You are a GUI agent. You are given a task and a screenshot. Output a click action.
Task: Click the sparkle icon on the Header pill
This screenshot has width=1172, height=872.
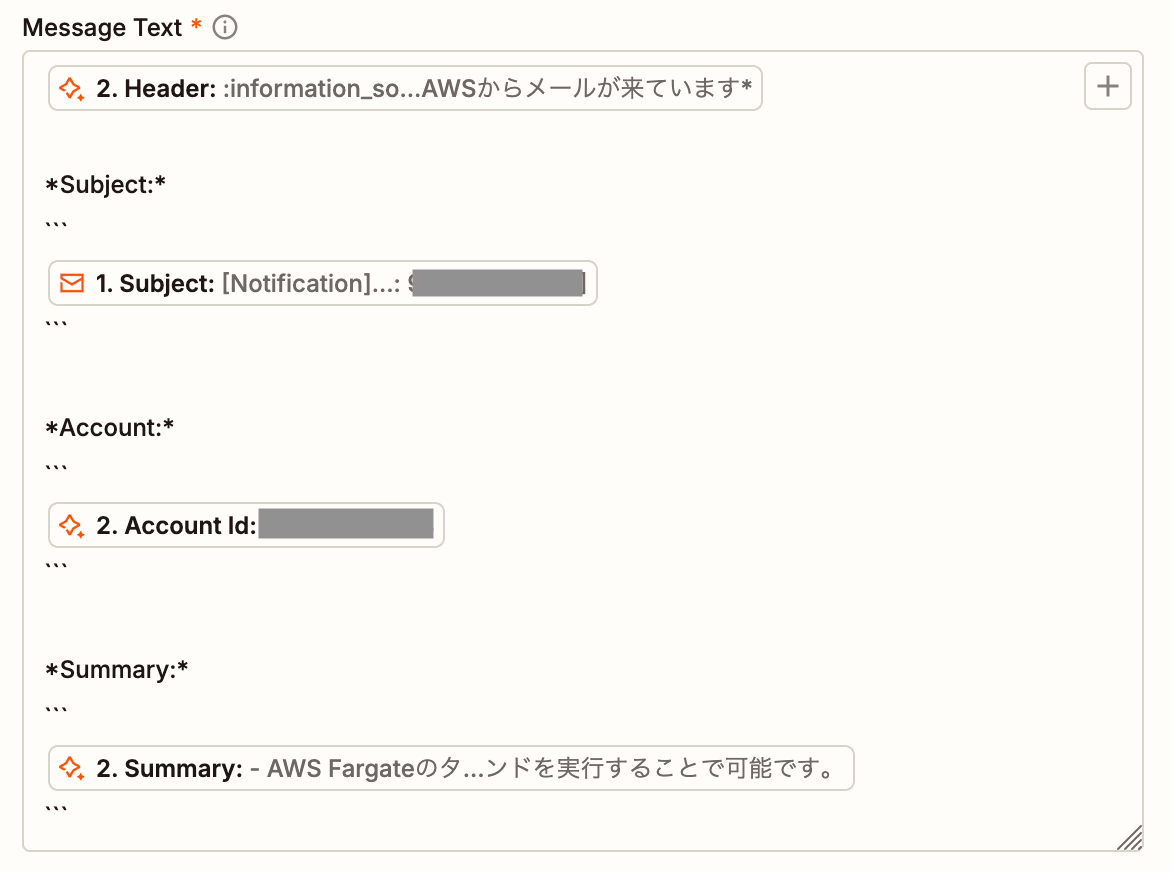pos(70,88)
